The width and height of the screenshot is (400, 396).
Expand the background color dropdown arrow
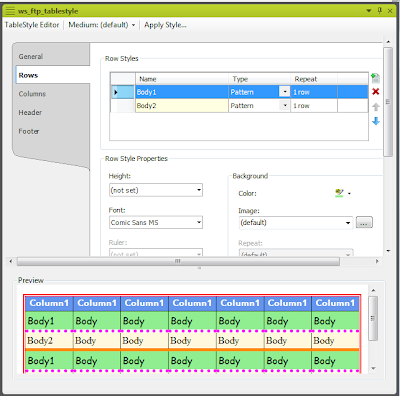click(349, 193)
